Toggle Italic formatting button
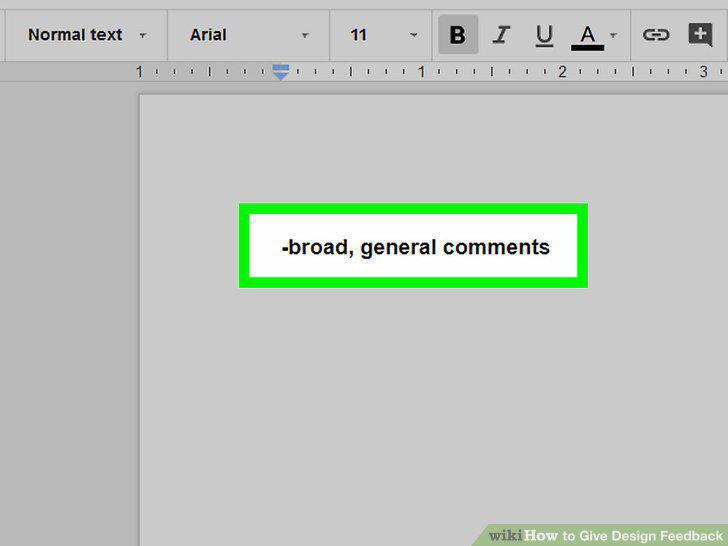The width and height of the screenshot is (728, 546). click(501, 35)
